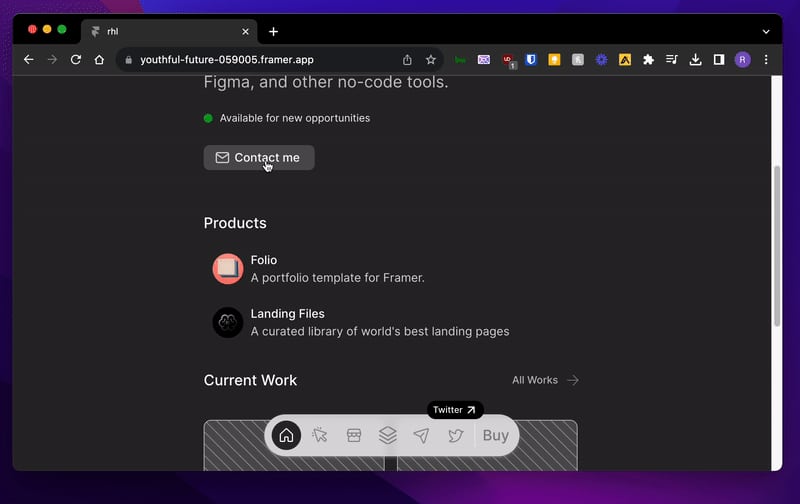
Task: Click the purple mail extension icon
Action: (484, 60)
